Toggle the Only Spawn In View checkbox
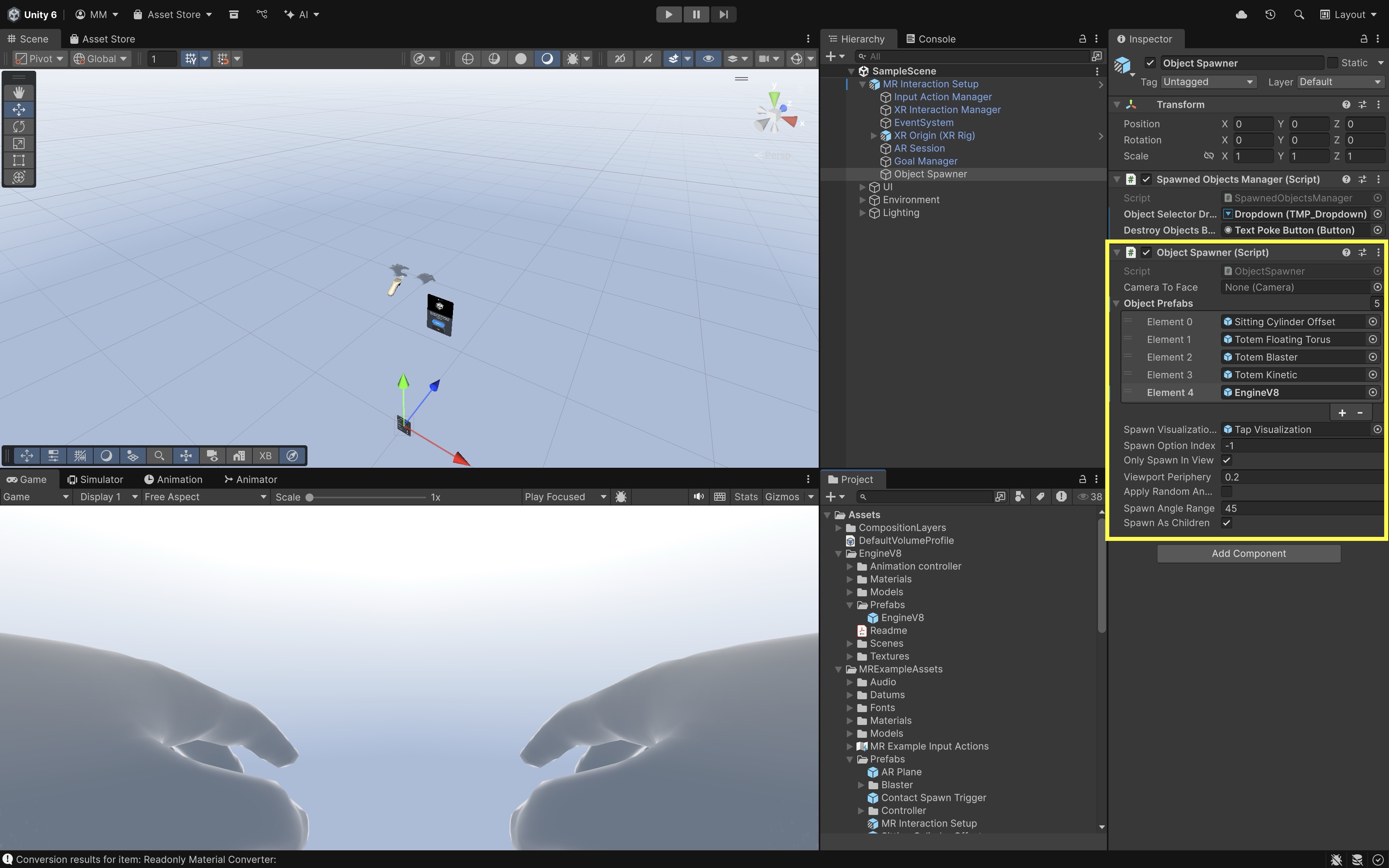Screen dimensions: 1389x868 [x=1227, y=461]
